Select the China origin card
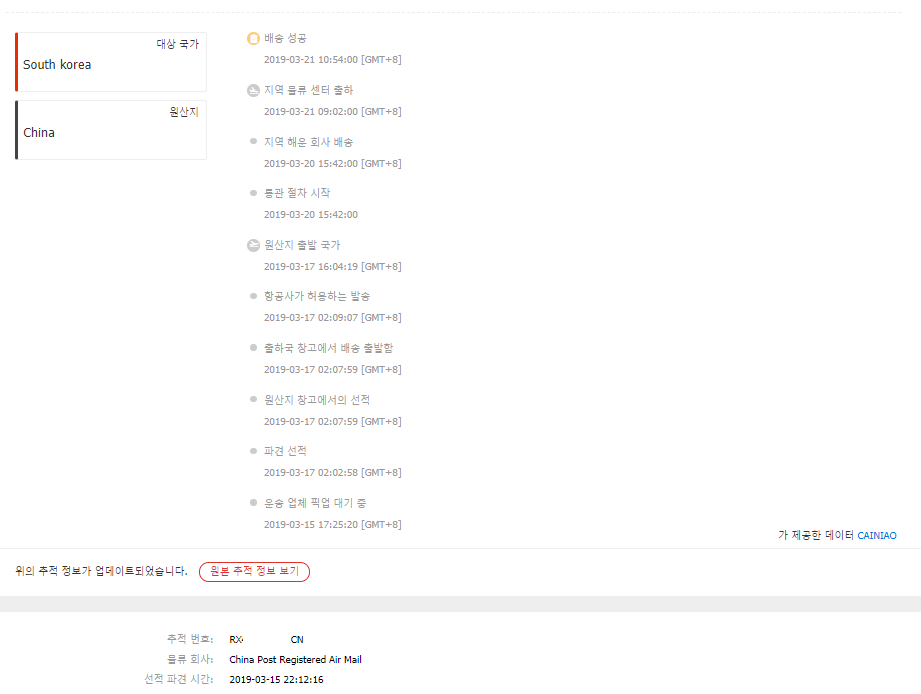 pos(111,130)
